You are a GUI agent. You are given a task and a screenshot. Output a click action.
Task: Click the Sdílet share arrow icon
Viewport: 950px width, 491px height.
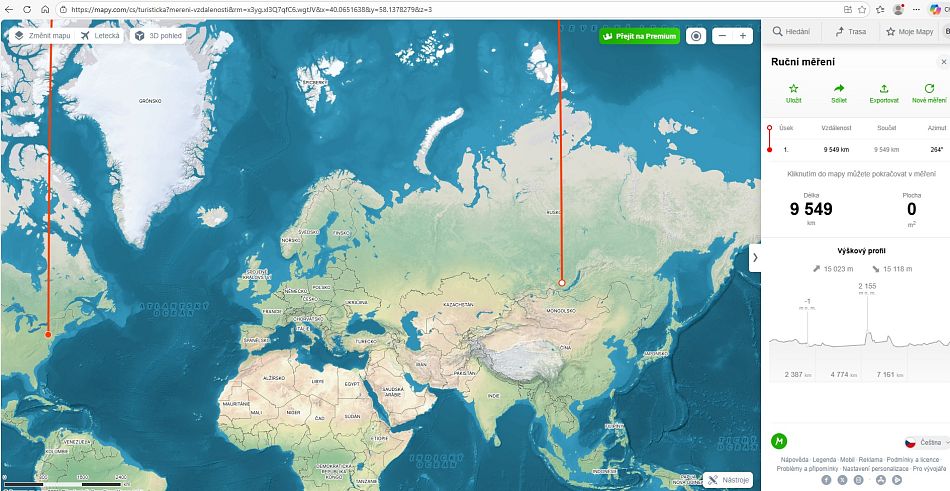tap(839, 89)
